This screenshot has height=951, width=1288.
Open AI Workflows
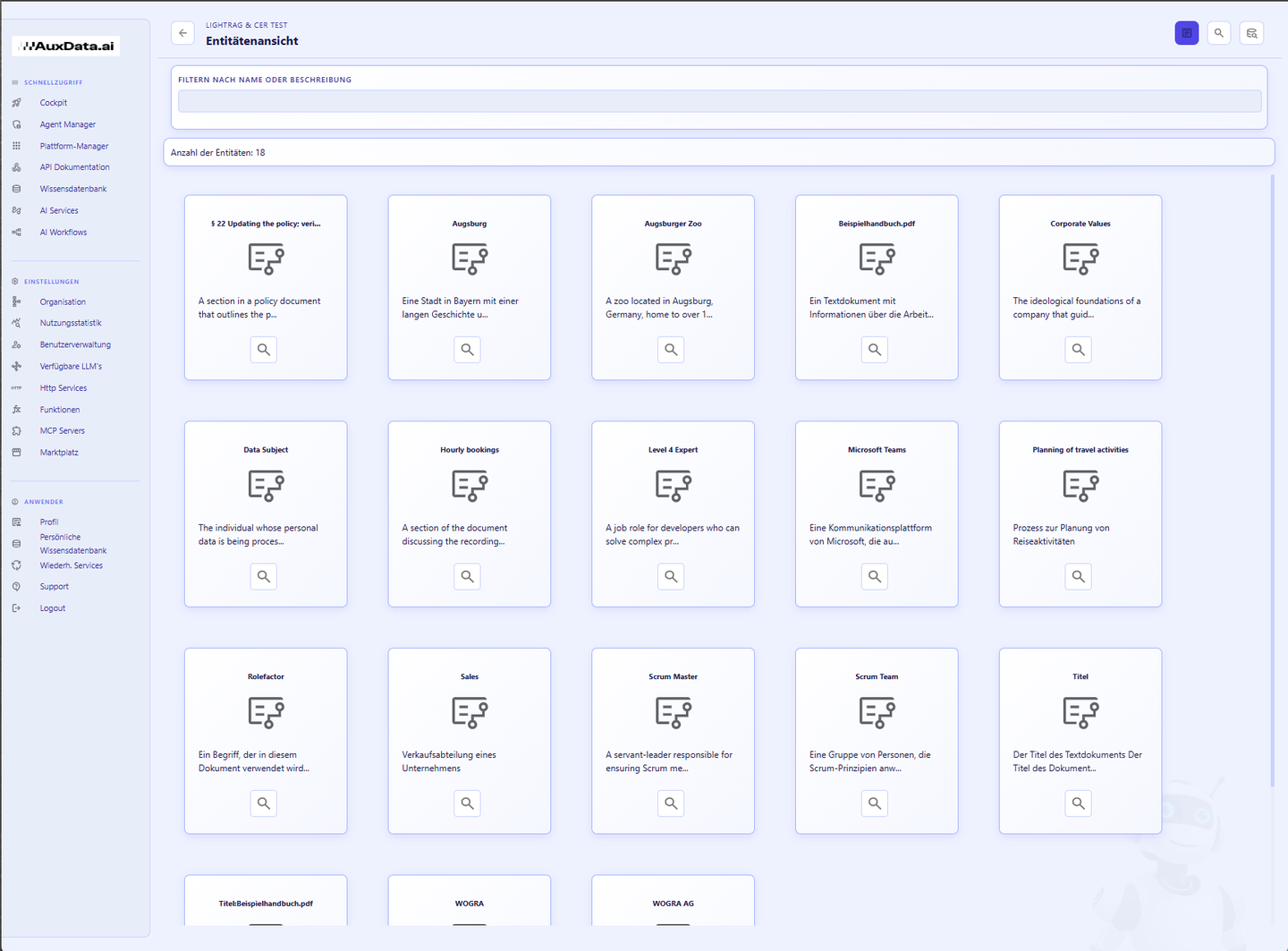(64, 233)
